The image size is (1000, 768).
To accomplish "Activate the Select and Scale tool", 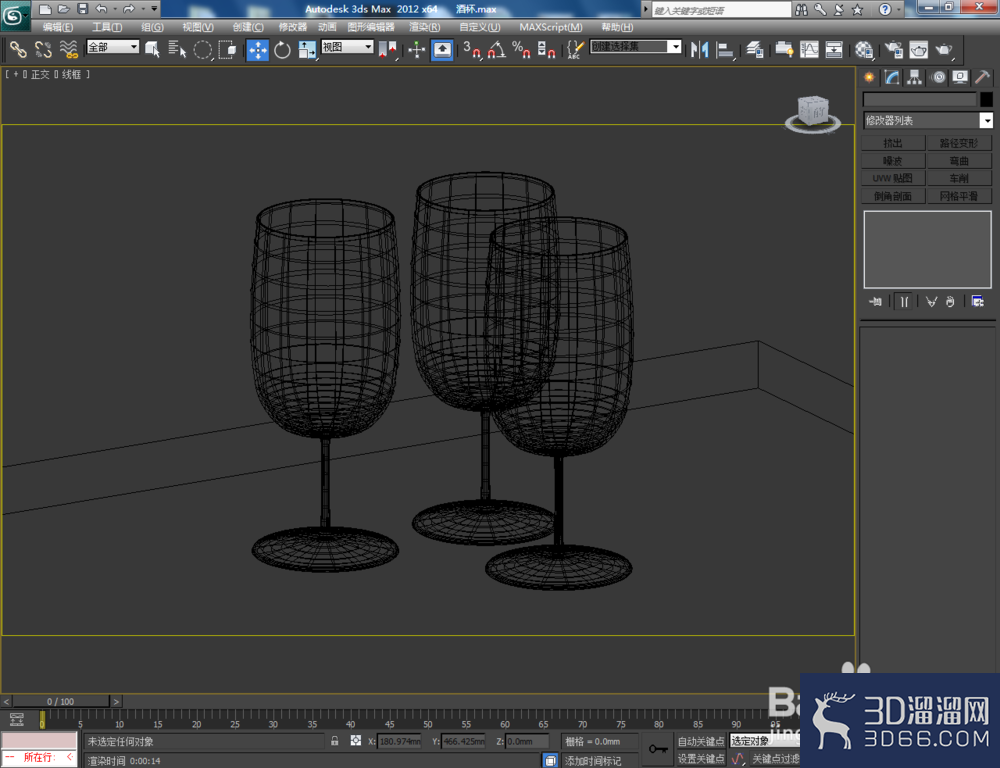I will 307,50.
